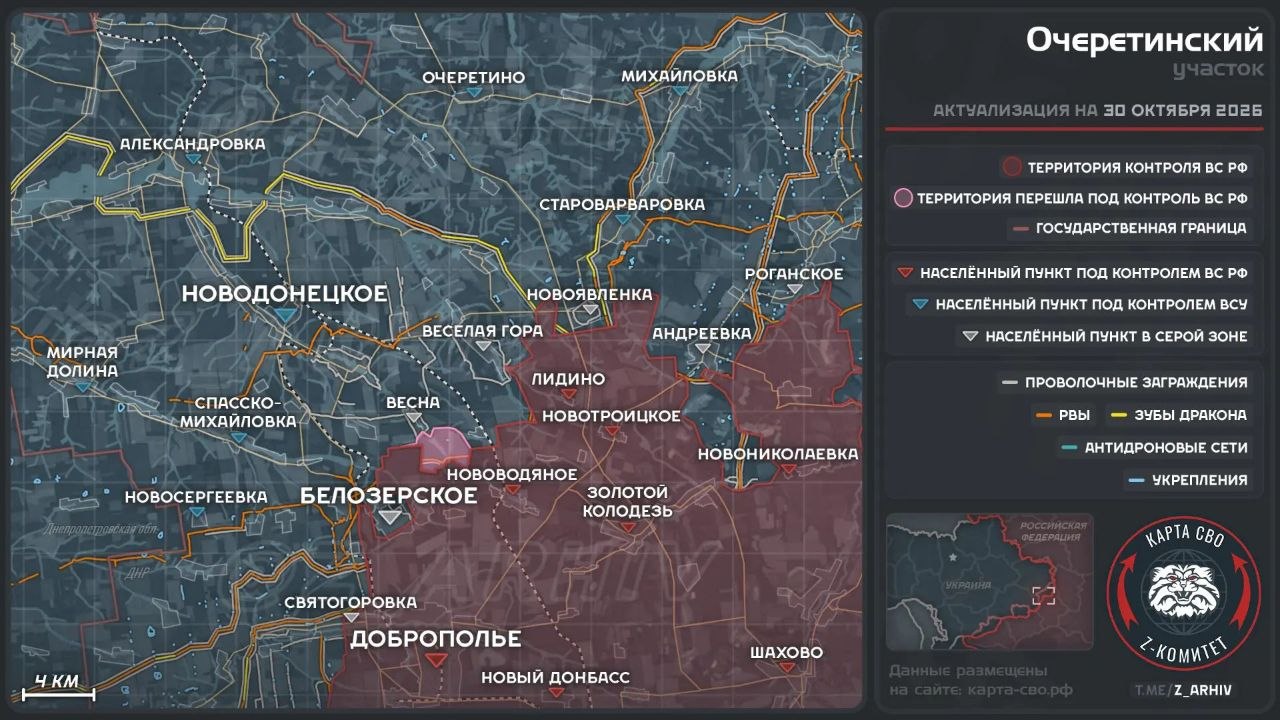
Task: Click the Очеретинский title heading
Action: click(1145, 40)
